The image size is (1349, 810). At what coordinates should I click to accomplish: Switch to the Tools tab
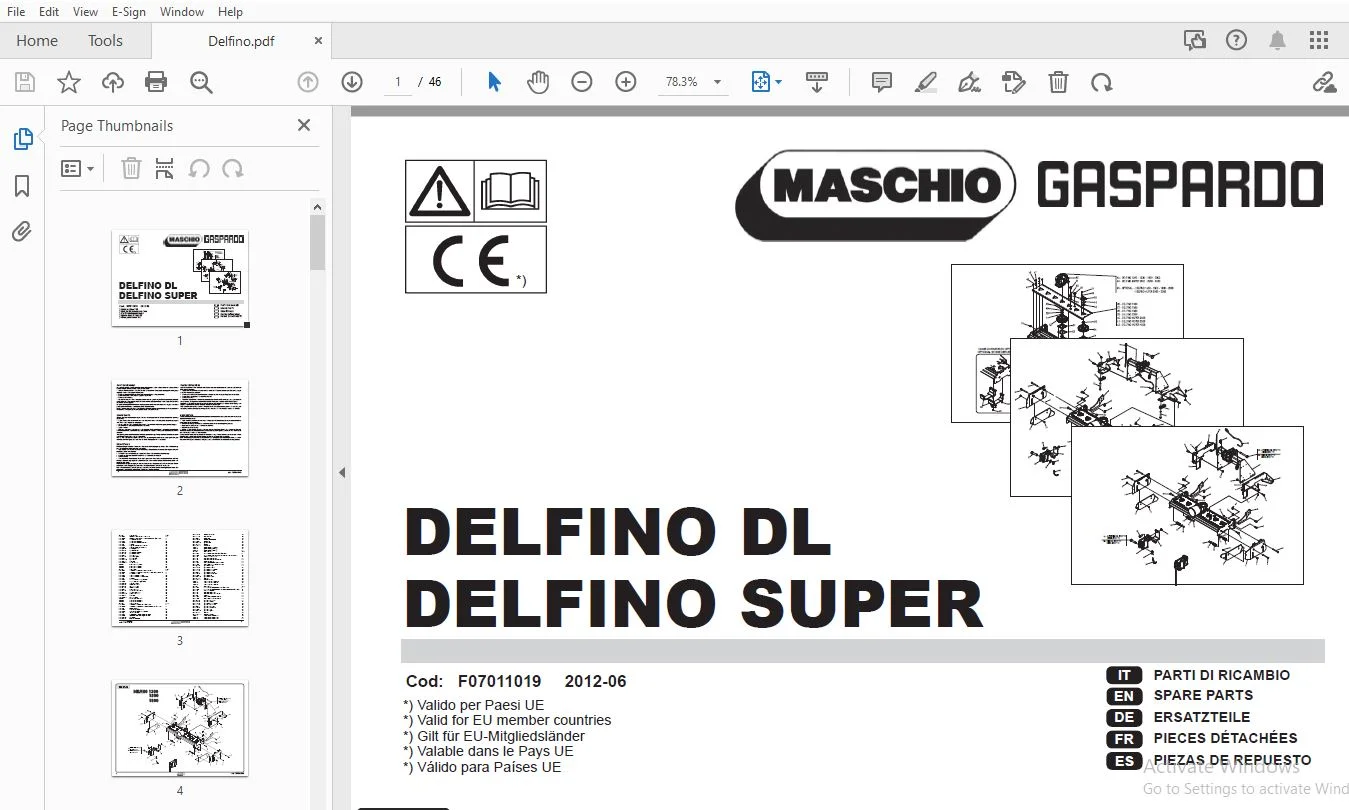(105, 40)
